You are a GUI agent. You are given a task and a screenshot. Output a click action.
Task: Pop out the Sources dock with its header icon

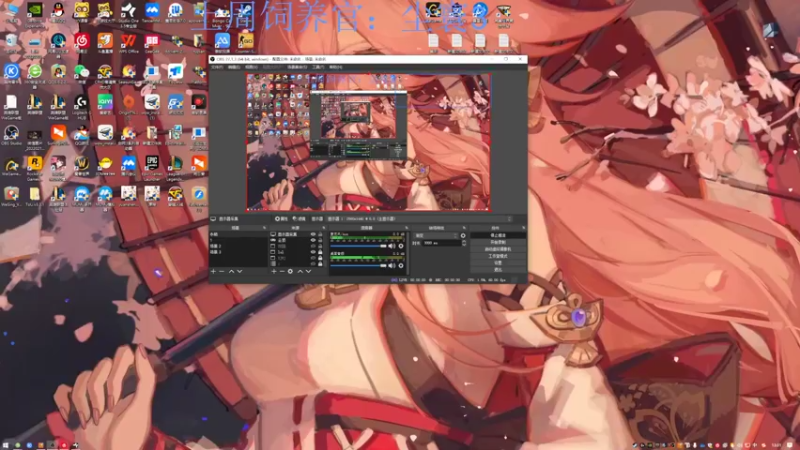(324, 228)
